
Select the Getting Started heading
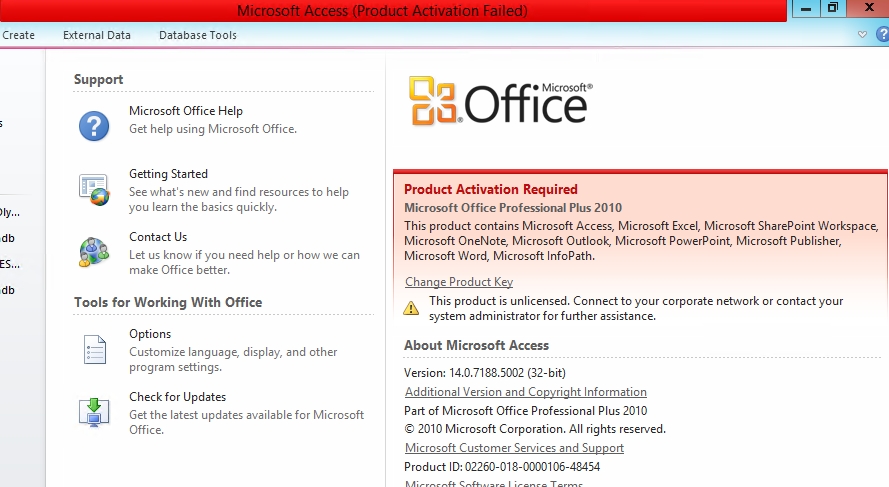[168, 174]
